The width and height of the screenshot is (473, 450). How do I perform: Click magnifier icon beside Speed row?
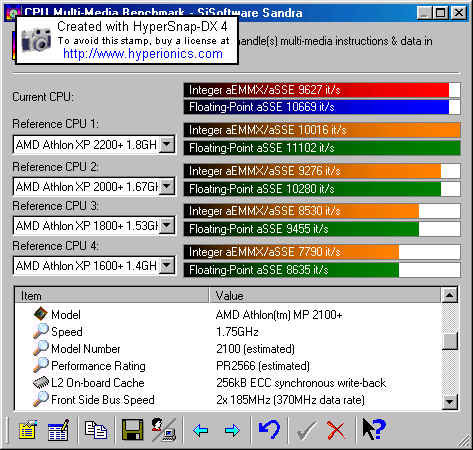[41, 331]
